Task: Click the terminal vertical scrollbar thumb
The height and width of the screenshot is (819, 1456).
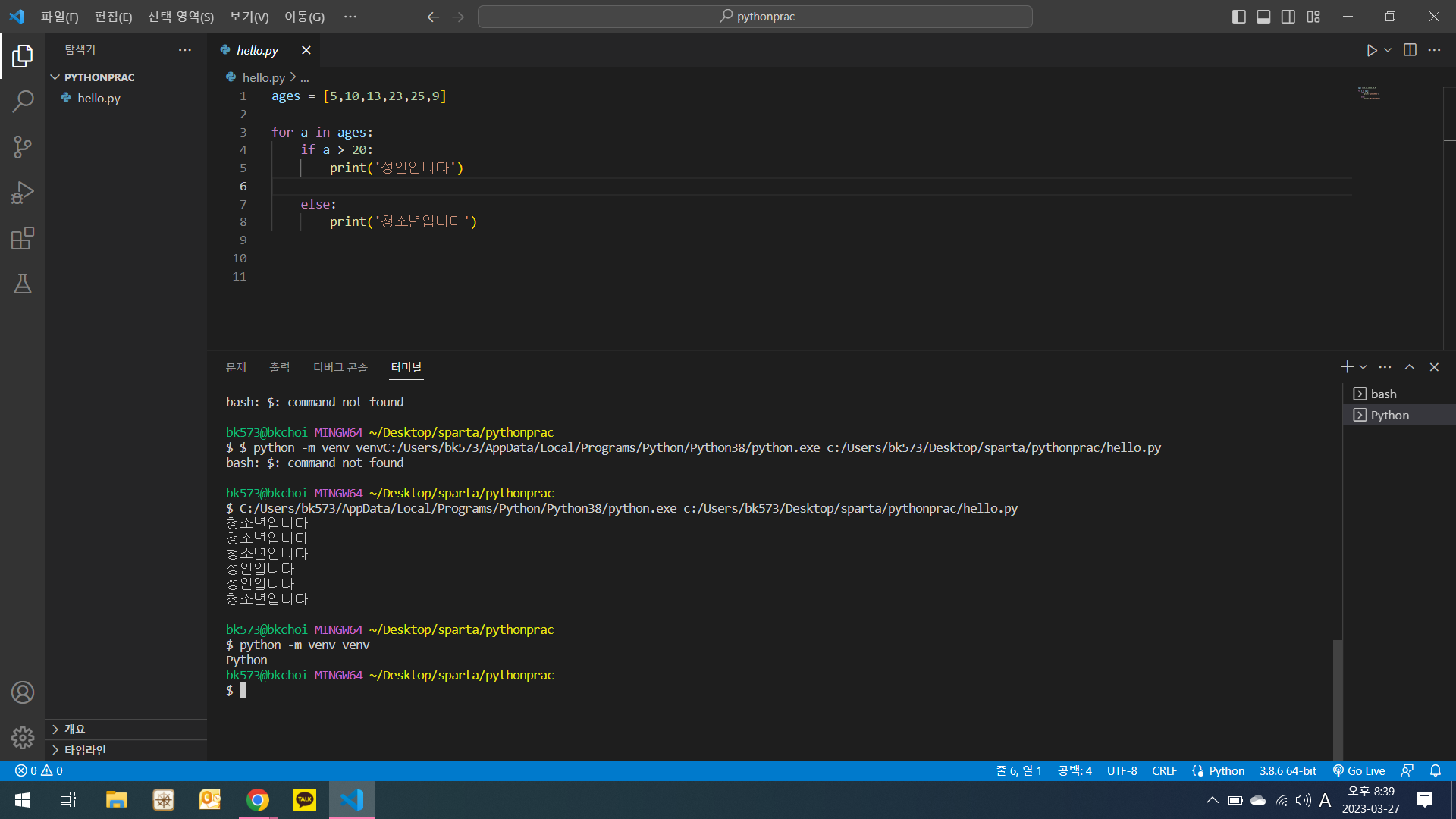Action: (1338, 699)
